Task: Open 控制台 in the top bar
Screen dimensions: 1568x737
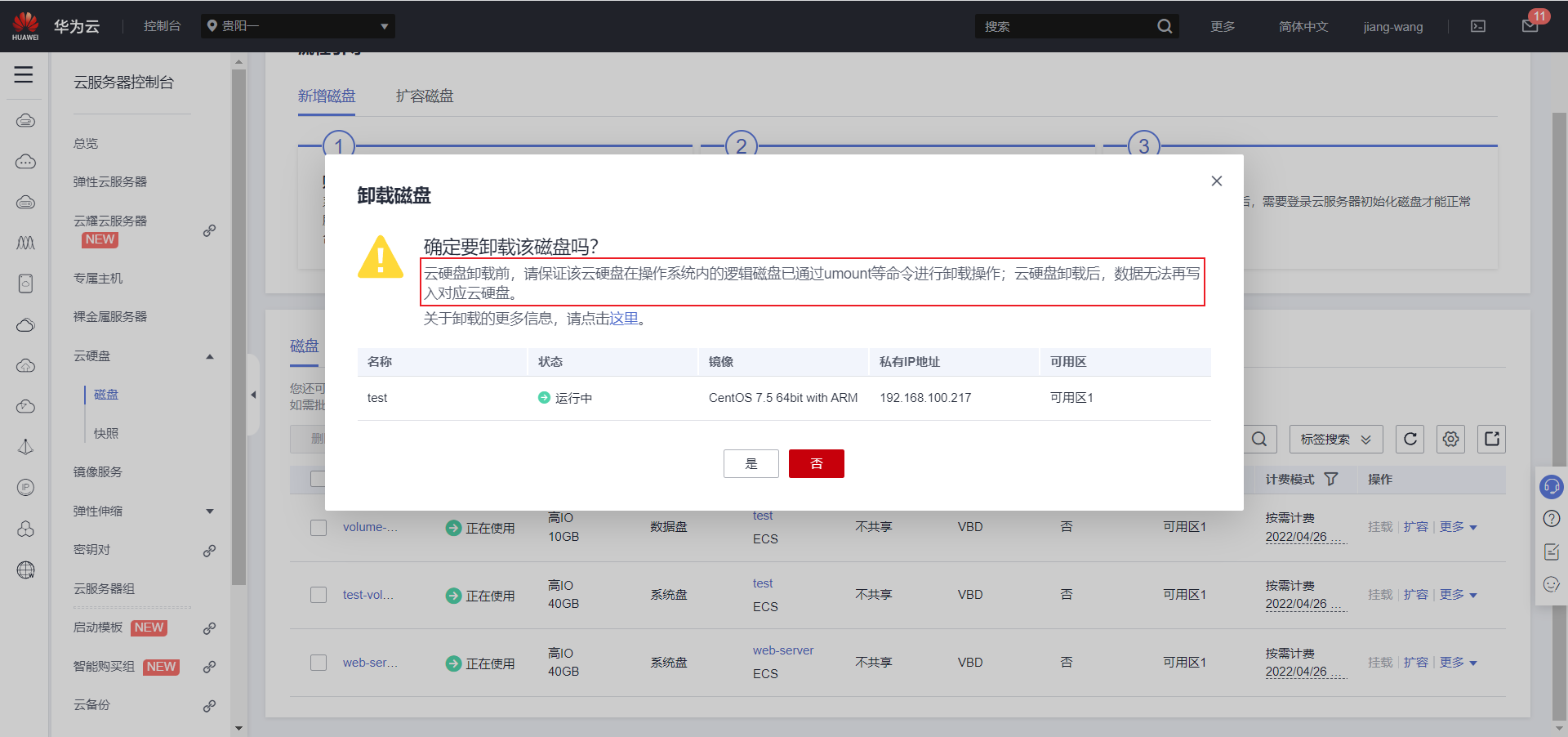Action: pyautogui.click(x=163, y=26)
